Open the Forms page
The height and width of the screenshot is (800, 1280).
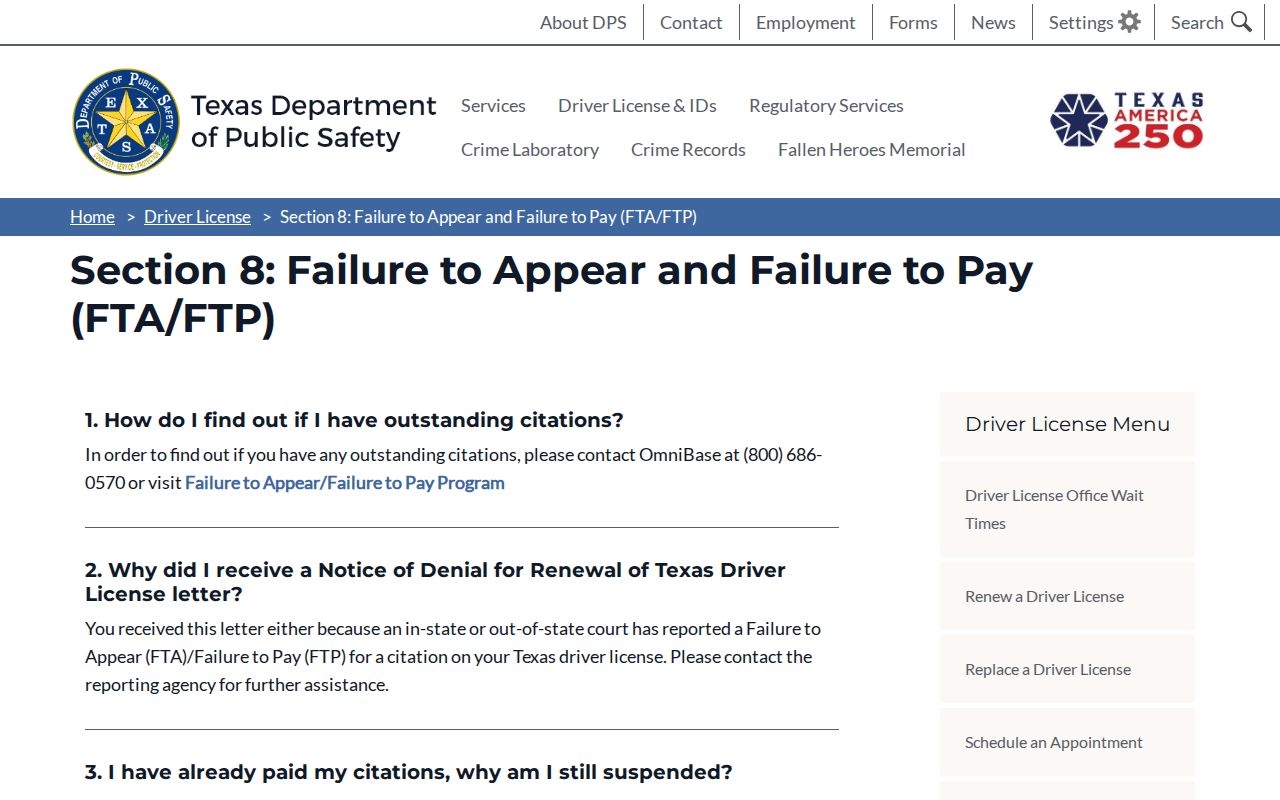pyautogui.click(x=913, y=22)
